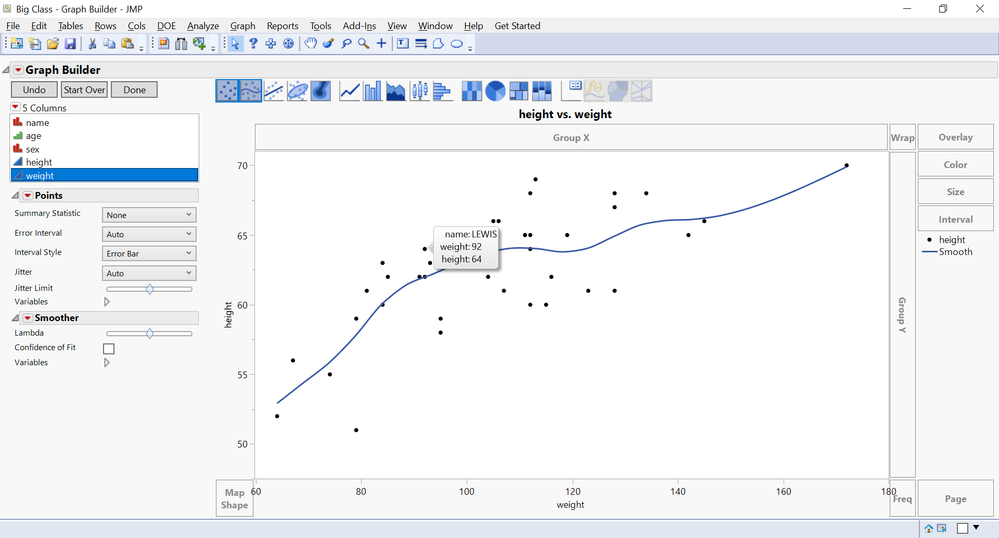Toggle the Confidence of Fit checkbox
Viewport: 999px width, 538px height.
[x=109, y=349]
